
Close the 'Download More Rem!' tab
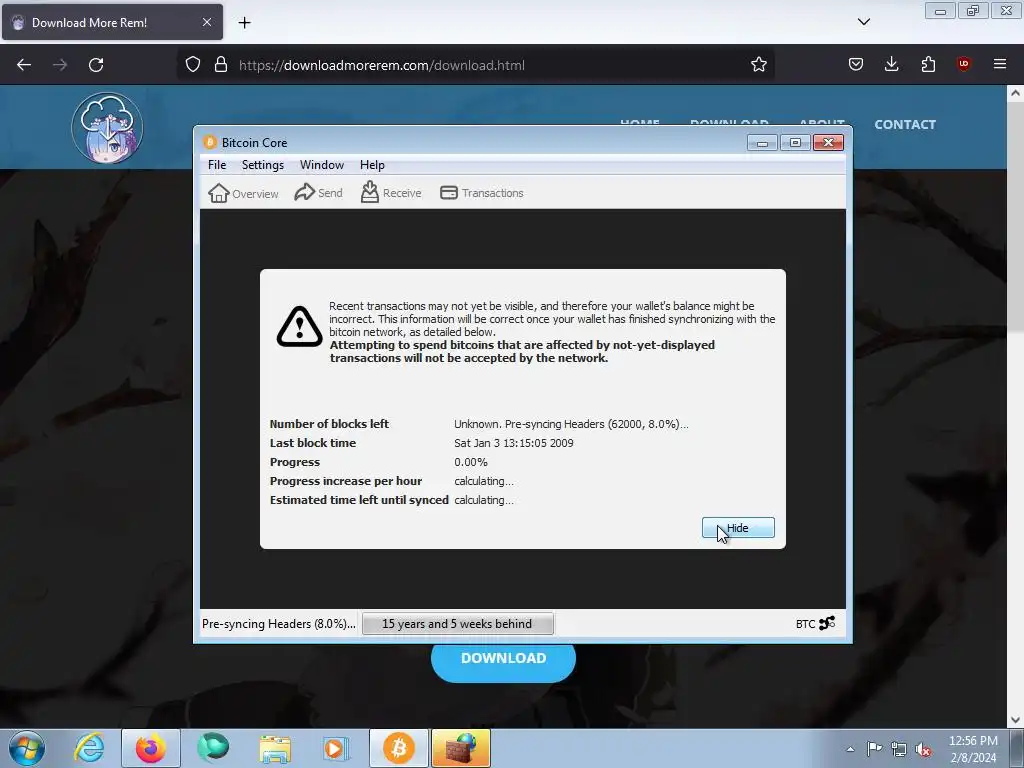point(206,22)
